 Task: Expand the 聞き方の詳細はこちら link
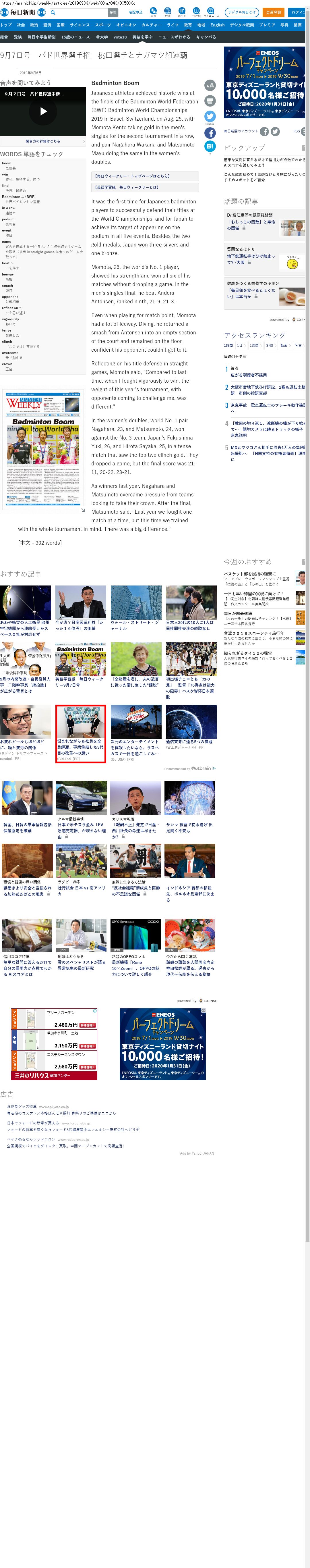pyautogui.click(x=43, y=140)
